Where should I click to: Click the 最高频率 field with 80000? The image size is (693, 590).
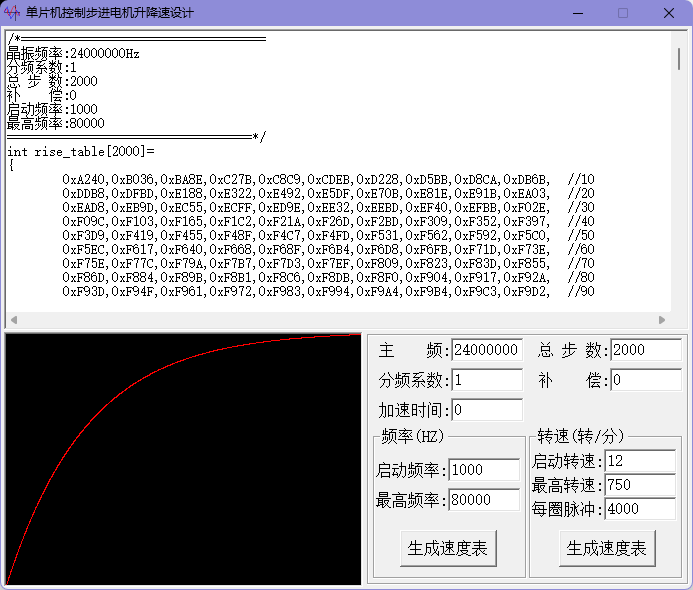[x=484, y=500]
